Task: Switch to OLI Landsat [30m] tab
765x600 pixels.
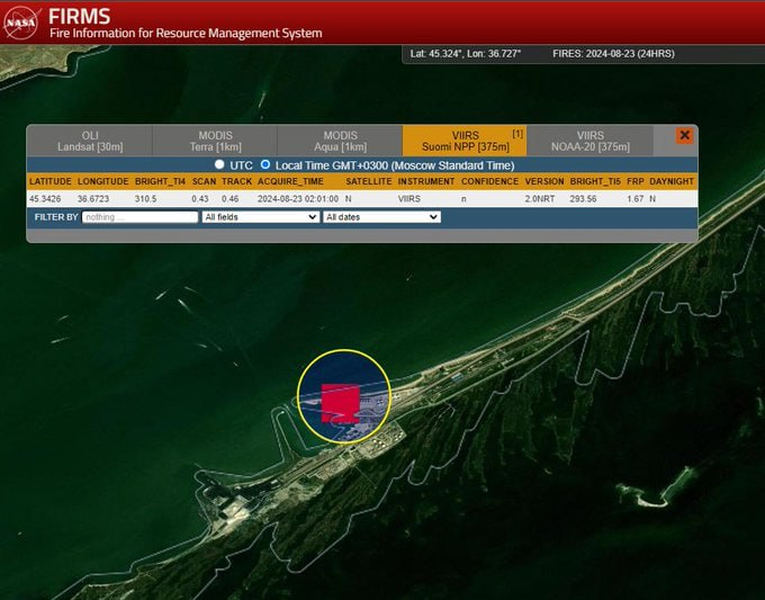Action: point(90,141)
